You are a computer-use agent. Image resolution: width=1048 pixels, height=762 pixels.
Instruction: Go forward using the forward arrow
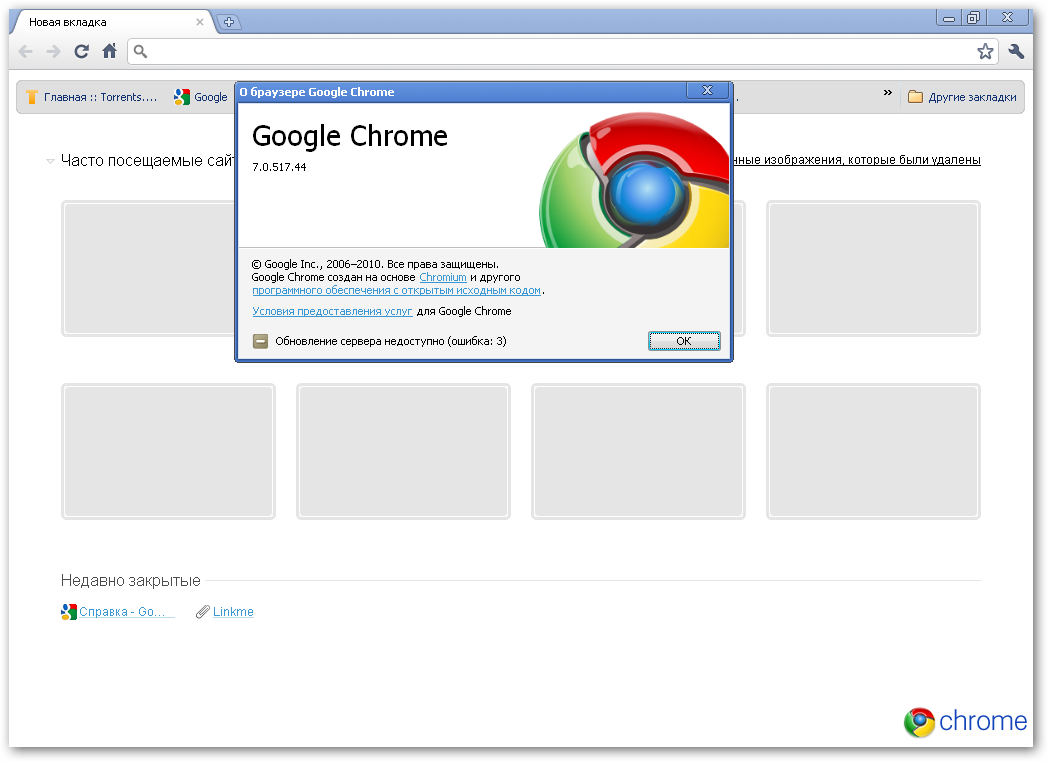(x=53, y=51)
